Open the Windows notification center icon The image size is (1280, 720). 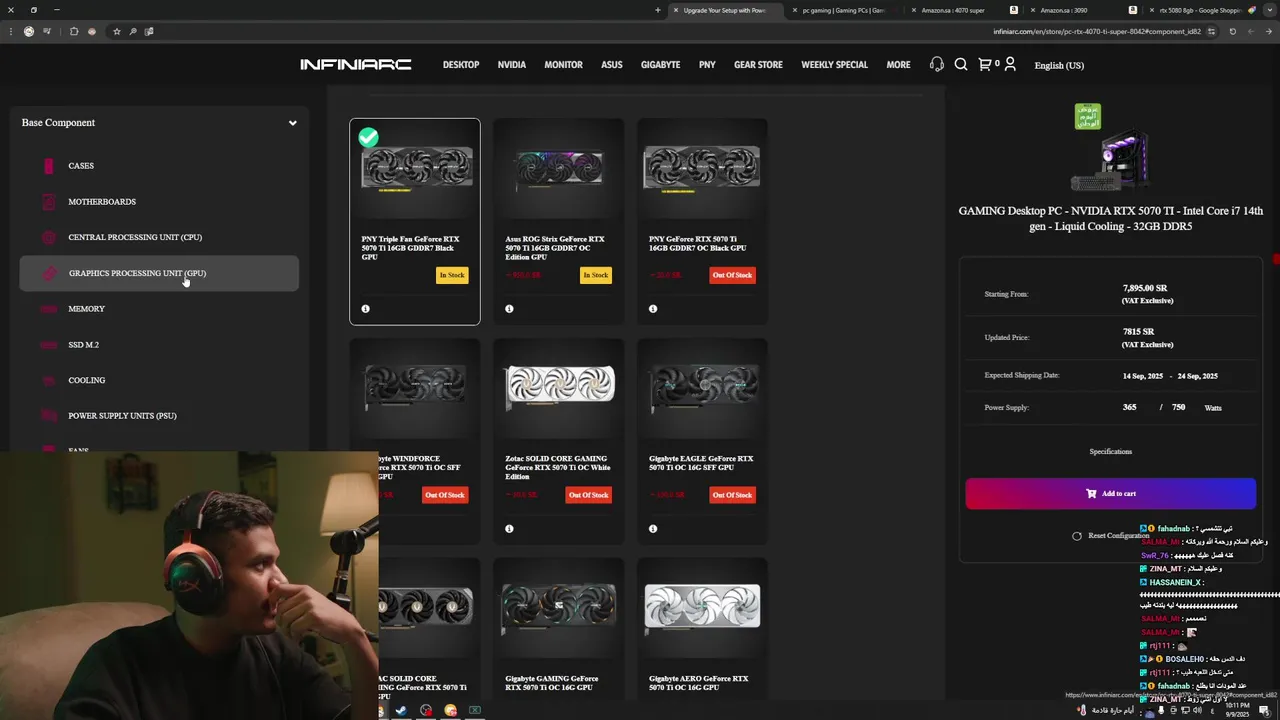pyautogui.click(x=1264, y=710)
